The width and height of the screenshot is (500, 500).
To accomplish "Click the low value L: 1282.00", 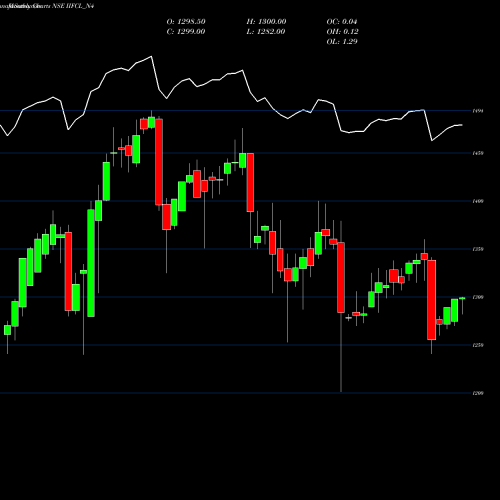I will (266, 32).
